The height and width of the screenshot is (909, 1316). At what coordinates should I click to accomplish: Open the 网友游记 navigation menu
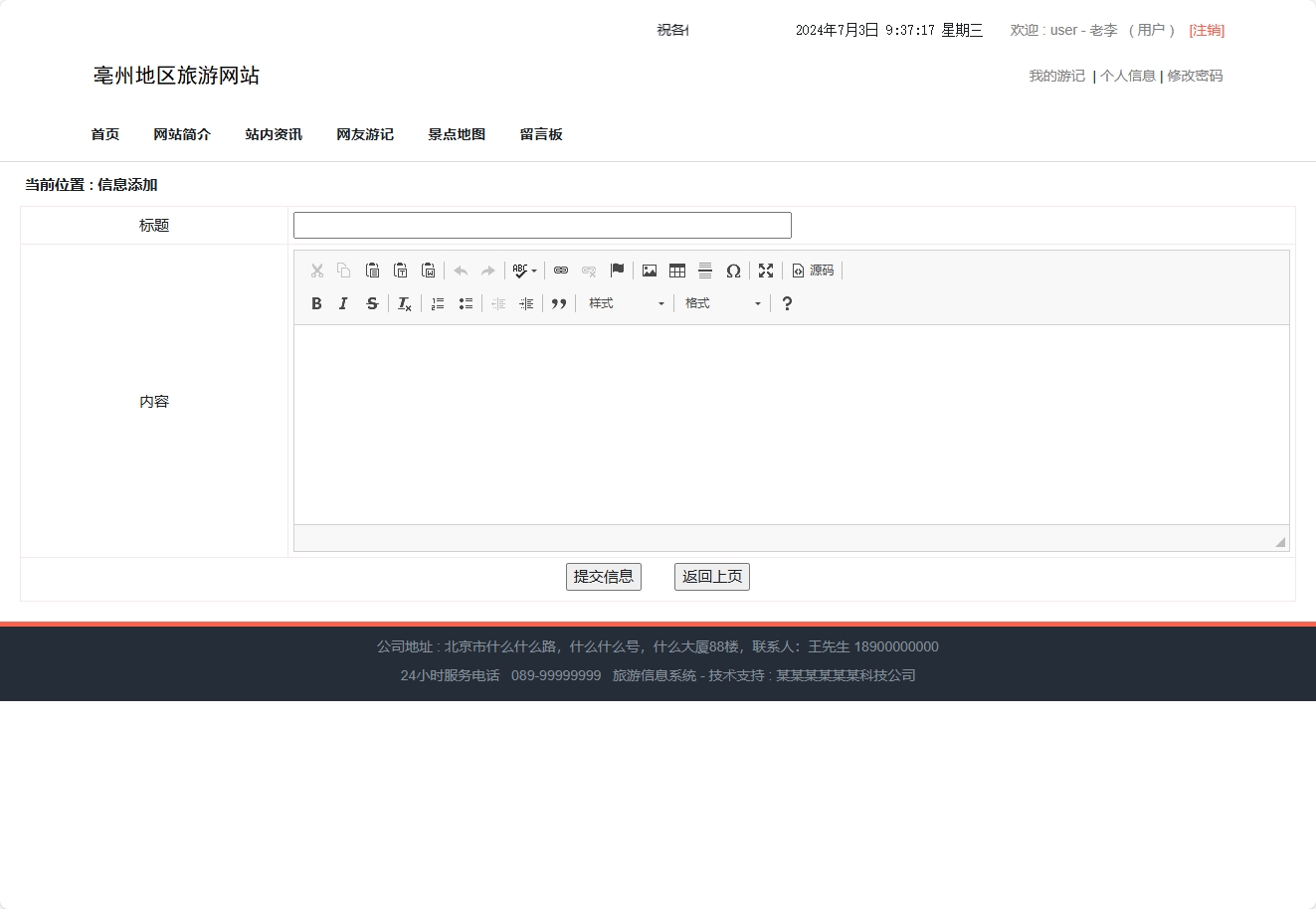365,134
